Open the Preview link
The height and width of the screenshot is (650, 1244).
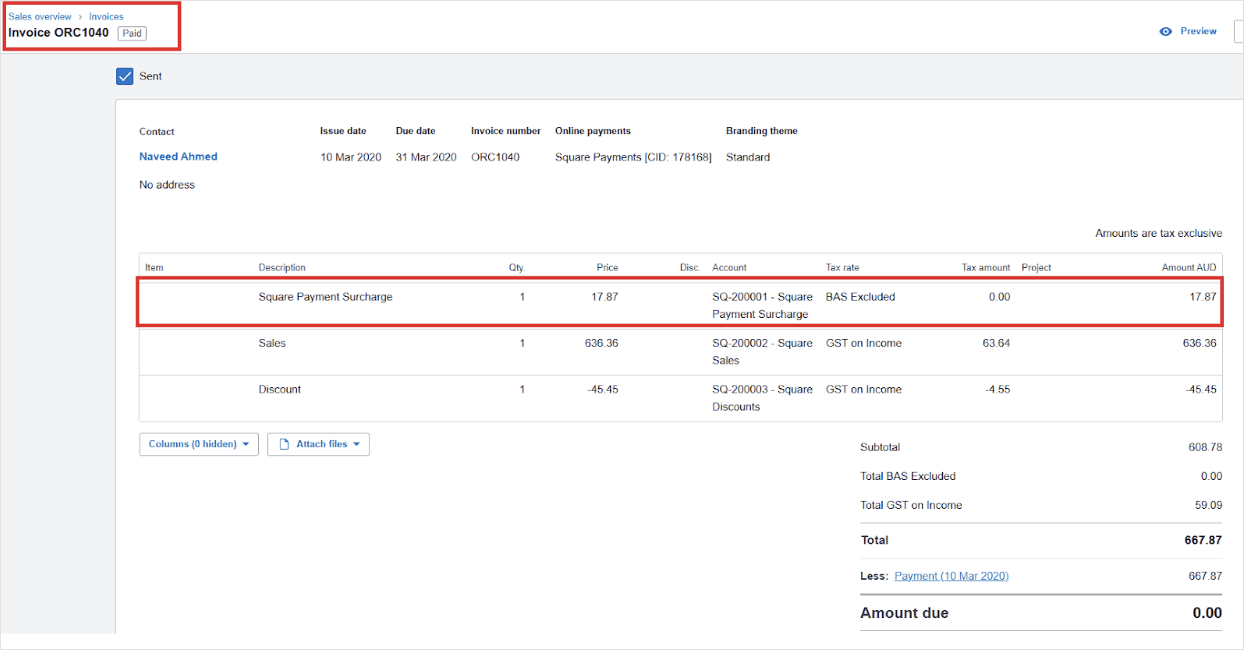1198,31
